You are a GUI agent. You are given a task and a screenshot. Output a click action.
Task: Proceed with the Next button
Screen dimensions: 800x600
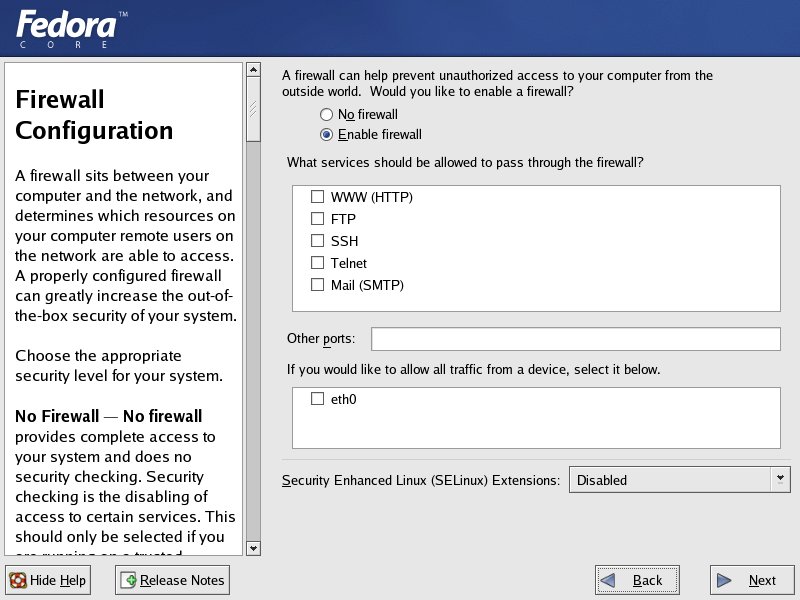click(751, 580)
